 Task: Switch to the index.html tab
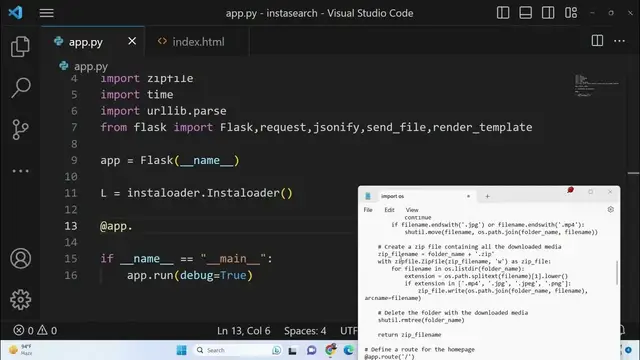pos(198,42)
